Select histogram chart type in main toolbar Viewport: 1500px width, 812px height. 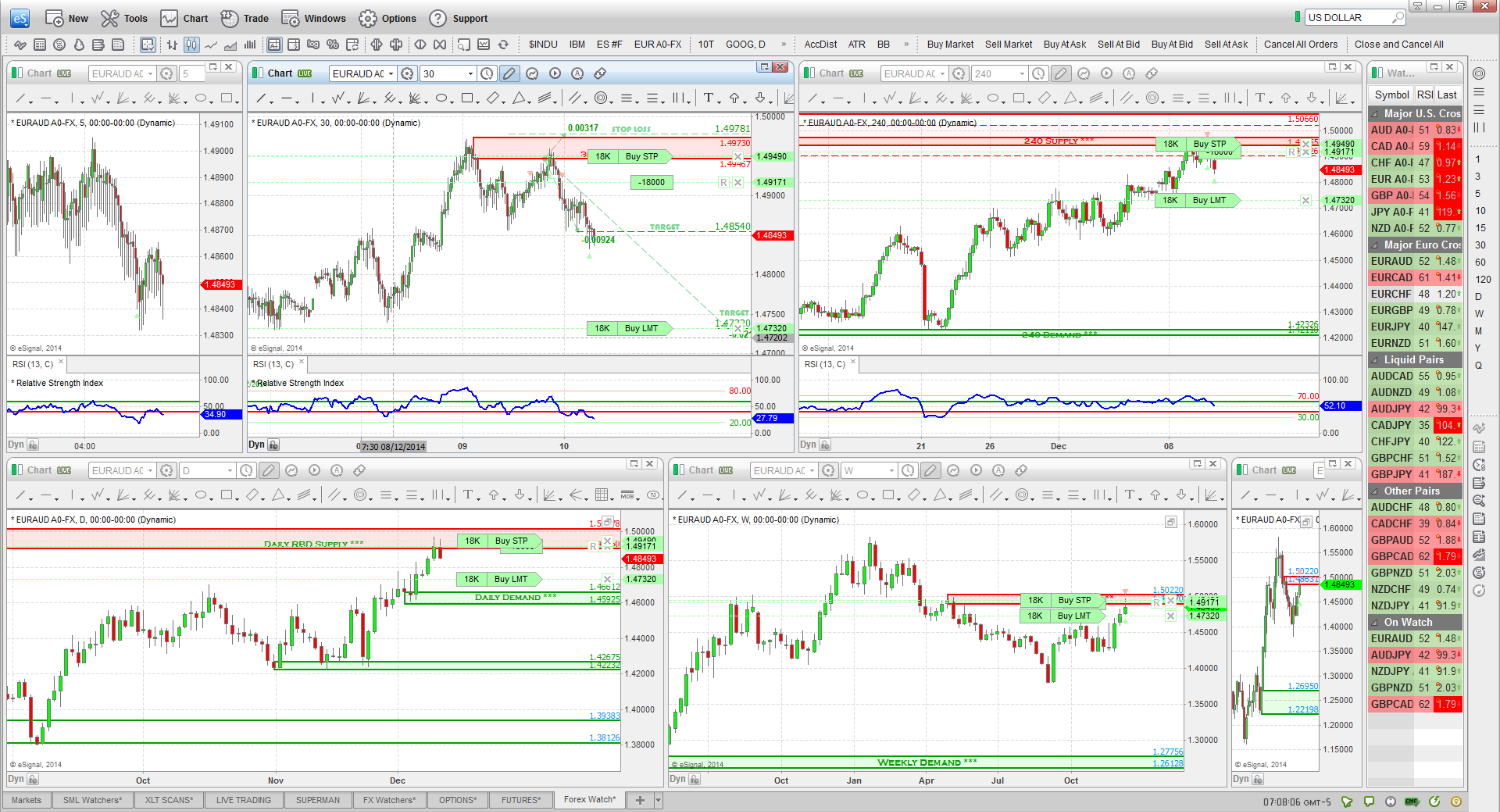[250, 44]
